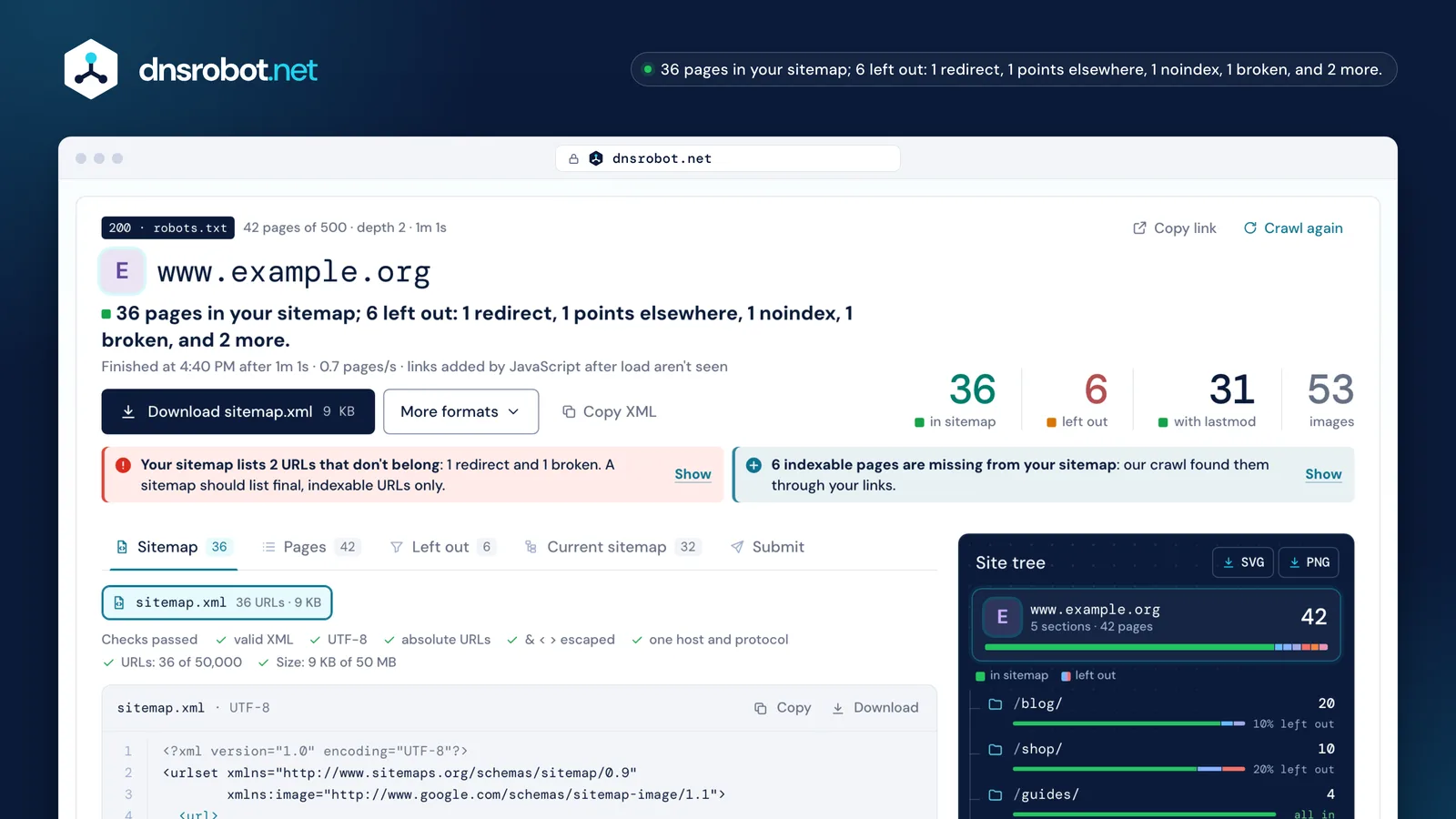Screen dimensions: 1456x819
Task: Click the /blog/ folder icon
Action: coord(996,703)
